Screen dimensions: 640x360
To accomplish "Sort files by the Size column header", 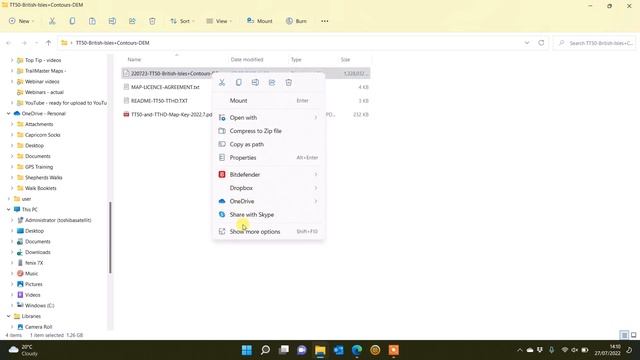I will coord(345,60).
